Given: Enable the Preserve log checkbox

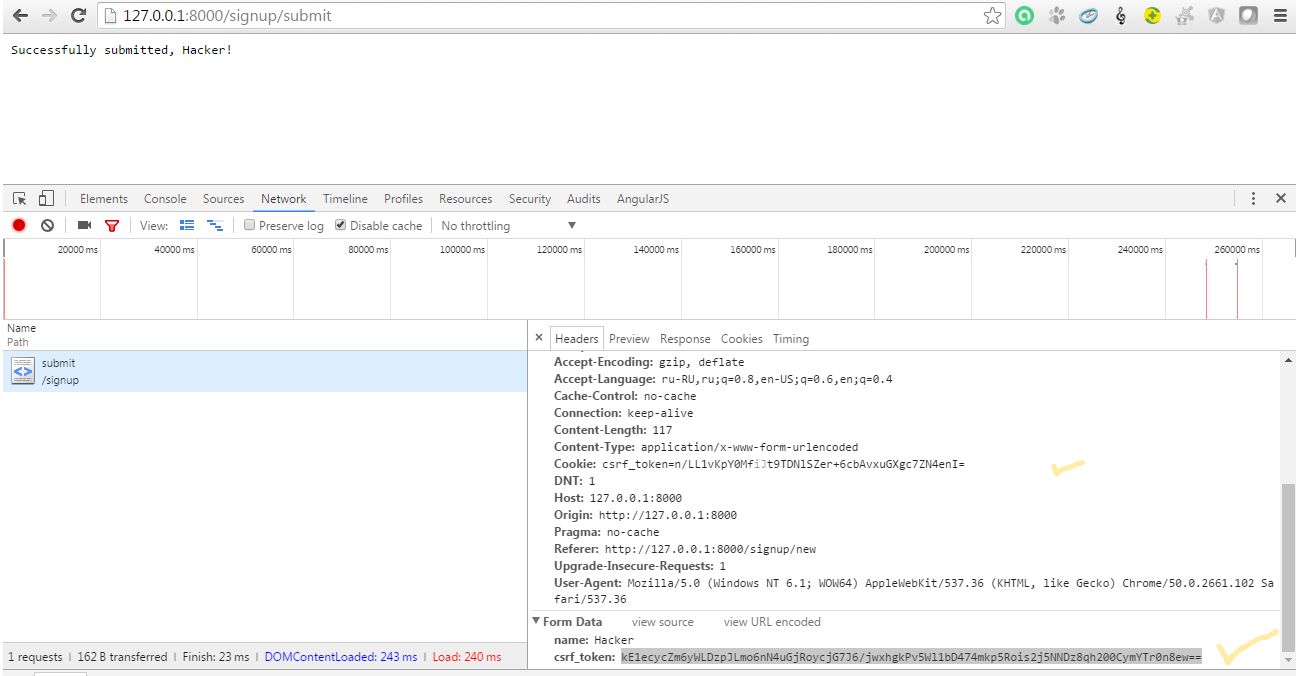Looking at the screenshot, I should click(250, 225).
